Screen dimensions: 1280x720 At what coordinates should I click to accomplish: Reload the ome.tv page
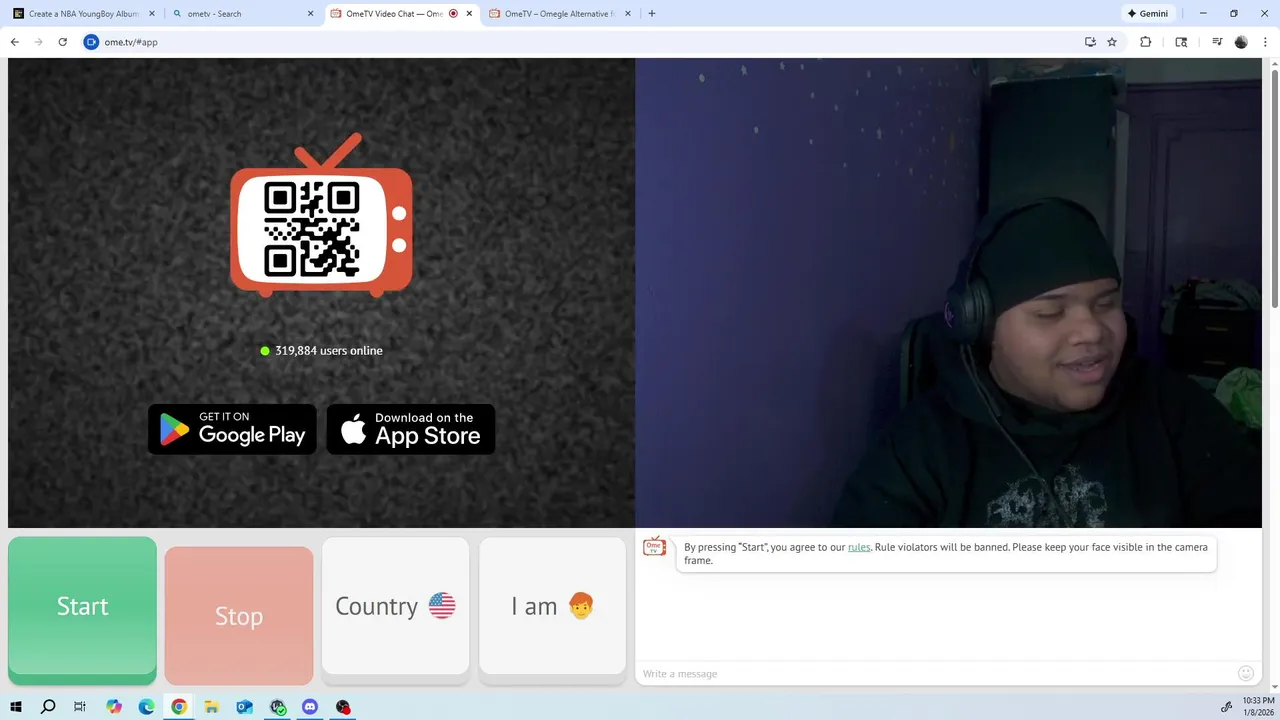[62, 42]
